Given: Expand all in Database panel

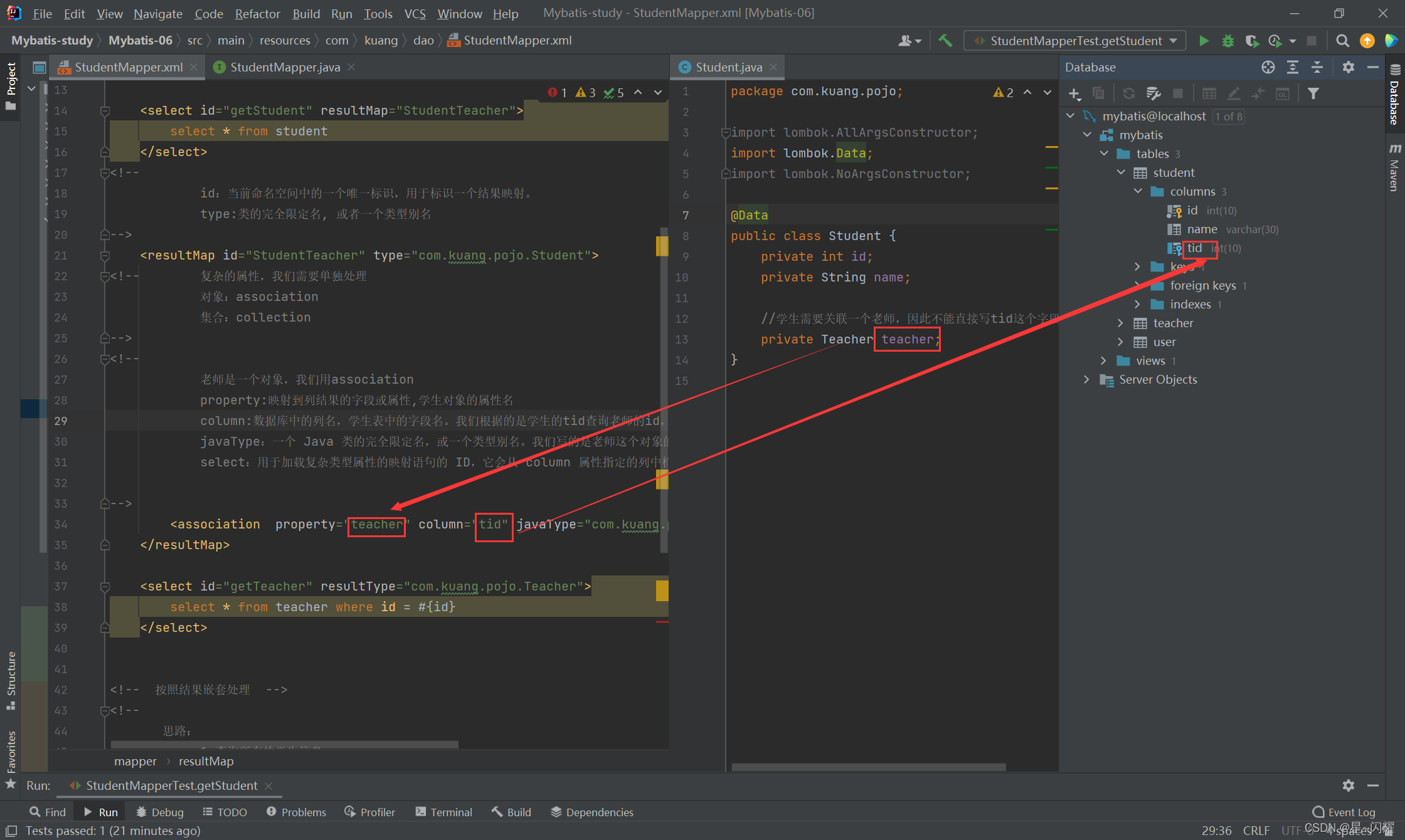Looking at the screenshot, I should (x=1293, y=67).
